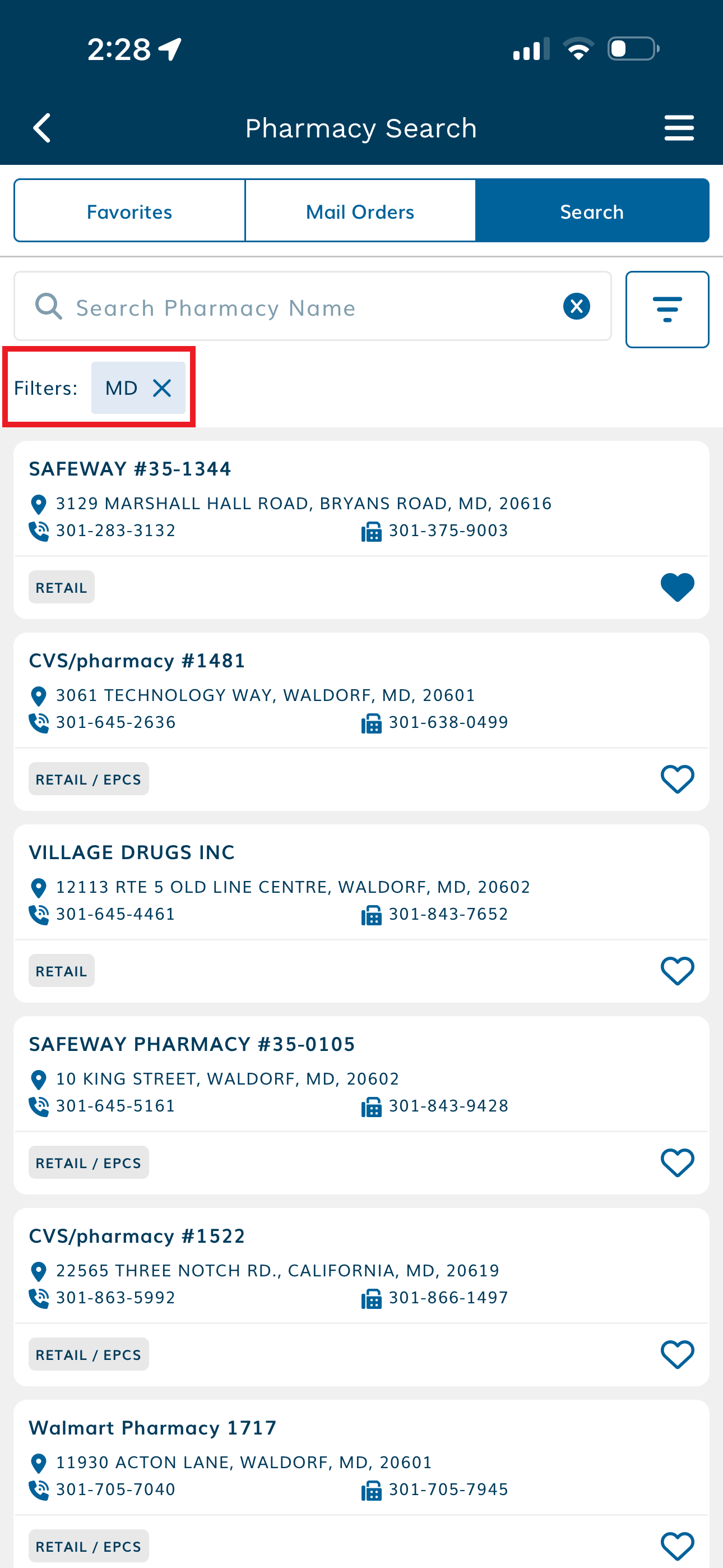This screenshot has height=1568, width=723.
Task: Open the hamburger menu
Action: (x=679, y=128)
